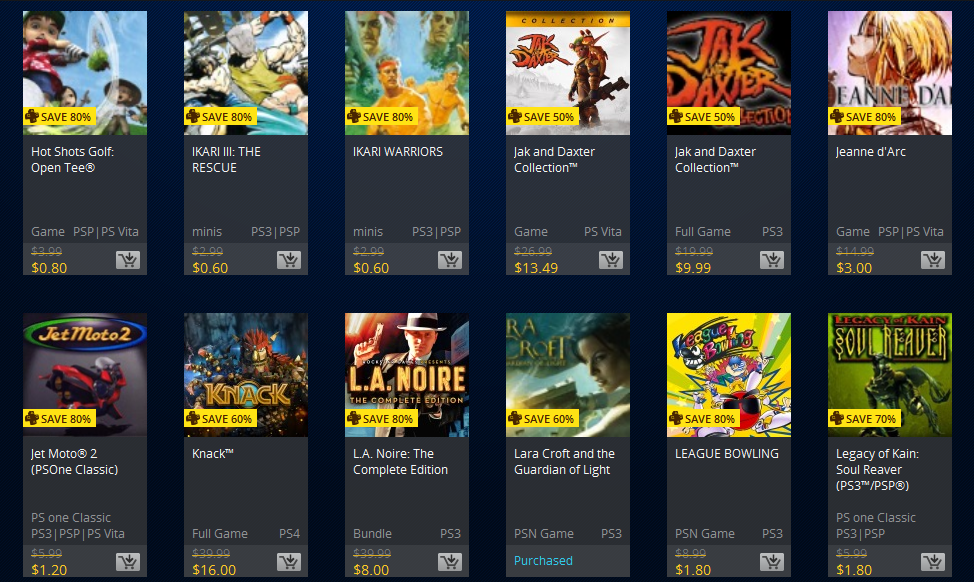Viewport: 974px width, 582px height.
Task: Add PS3 Jak and Daxter Collection to cart
Action: [x=771, y=260]
